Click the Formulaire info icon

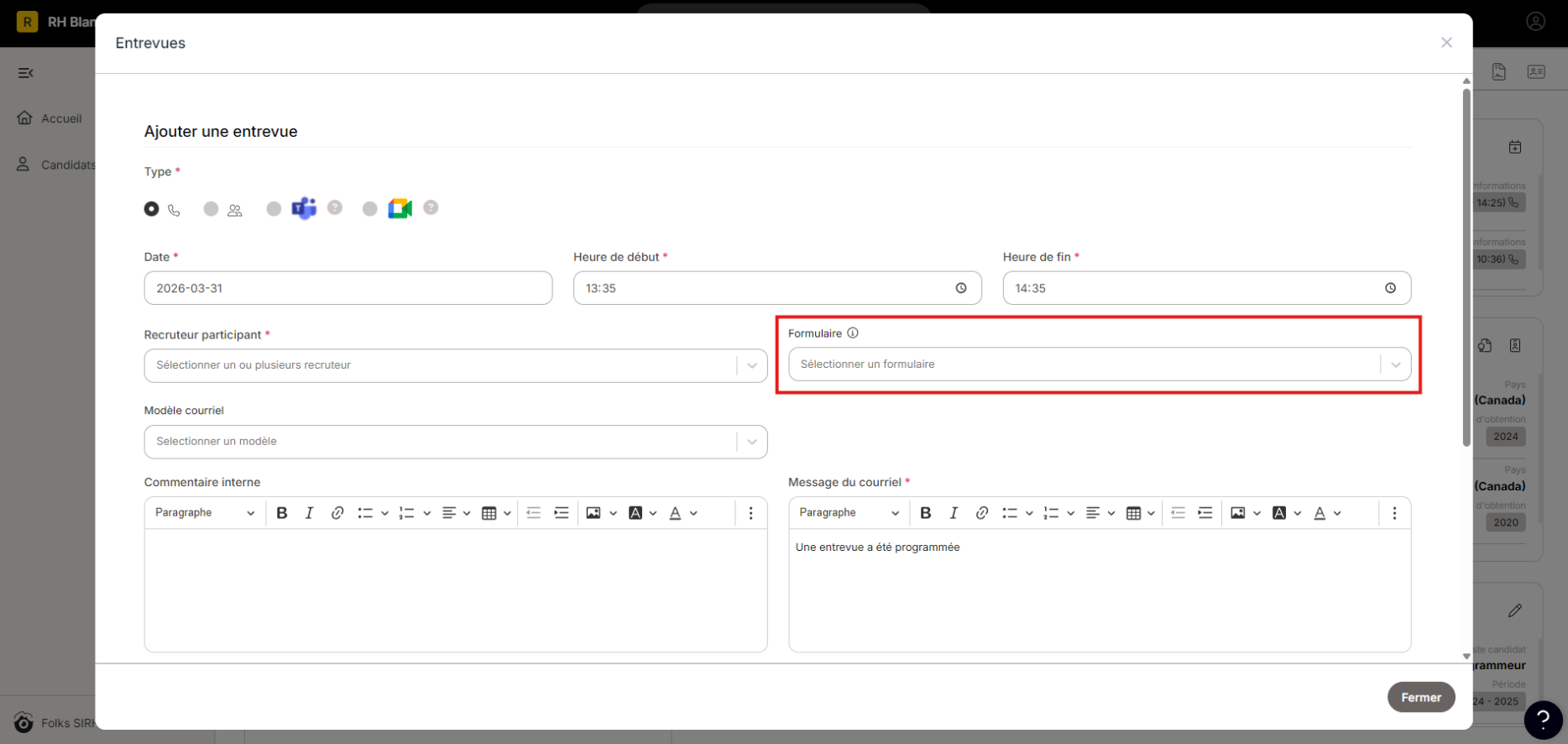pos(853,333)
